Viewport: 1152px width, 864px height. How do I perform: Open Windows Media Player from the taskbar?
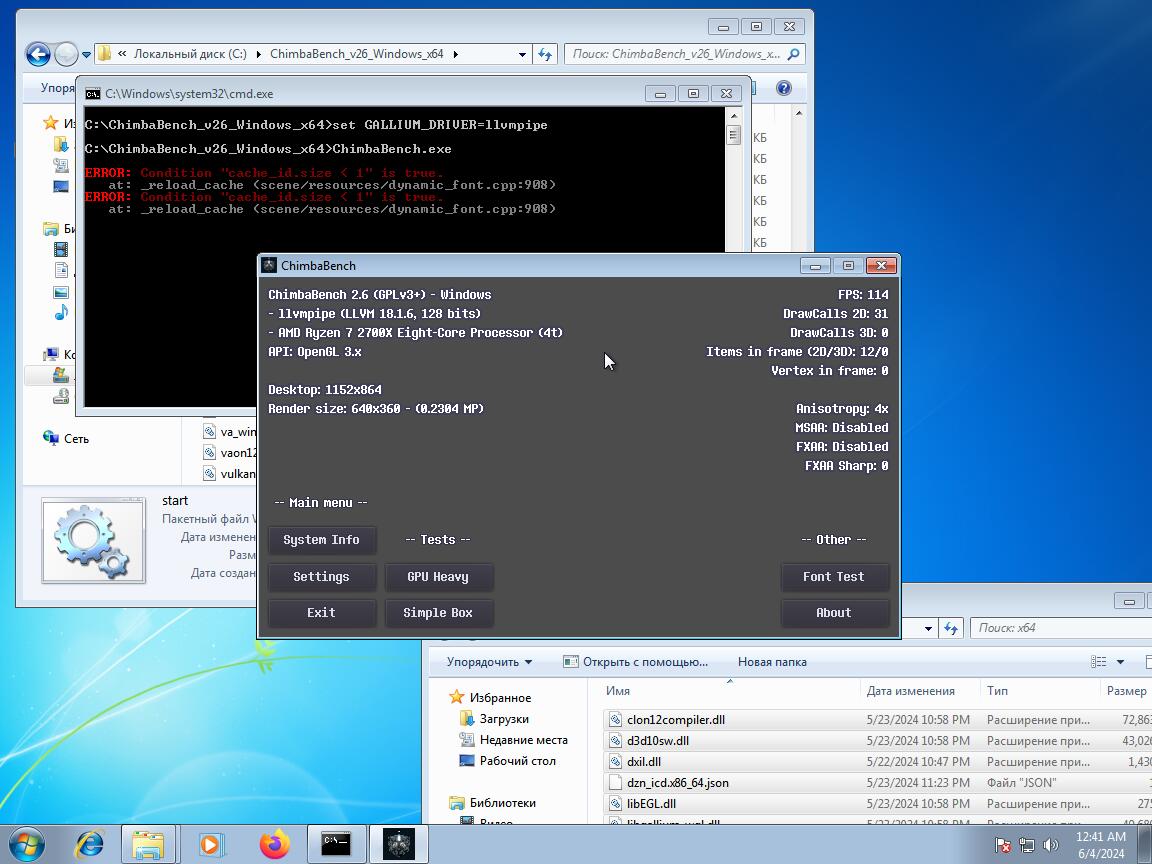pos(211,844)
